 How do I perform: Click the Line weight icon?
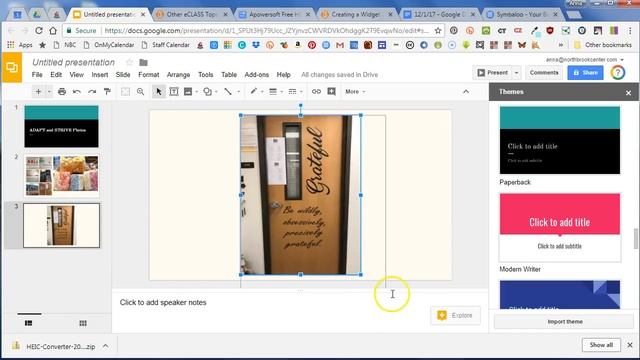(273, 92)
